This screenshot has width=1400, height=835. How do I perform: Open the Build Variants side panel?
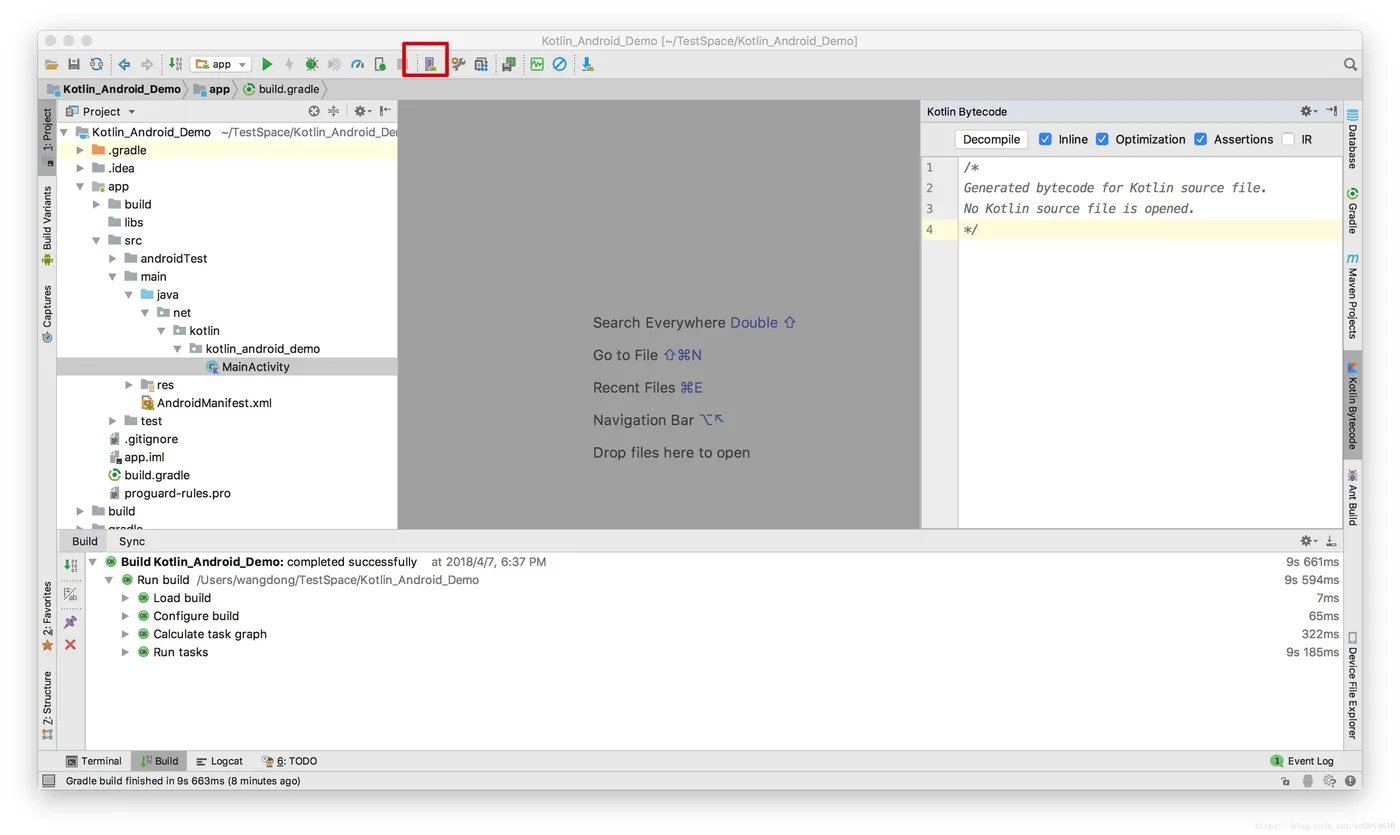click(47, 226)
